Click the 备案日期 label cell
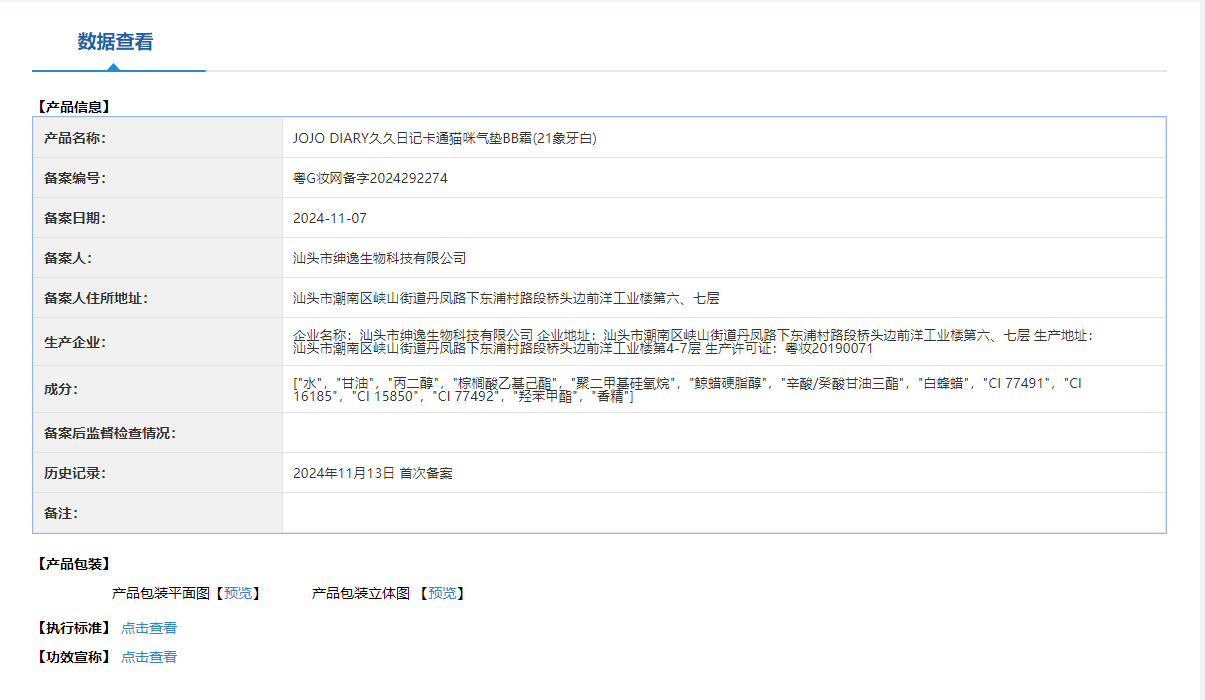Viewport: 1205px width, 700px height. click(158, 218)
